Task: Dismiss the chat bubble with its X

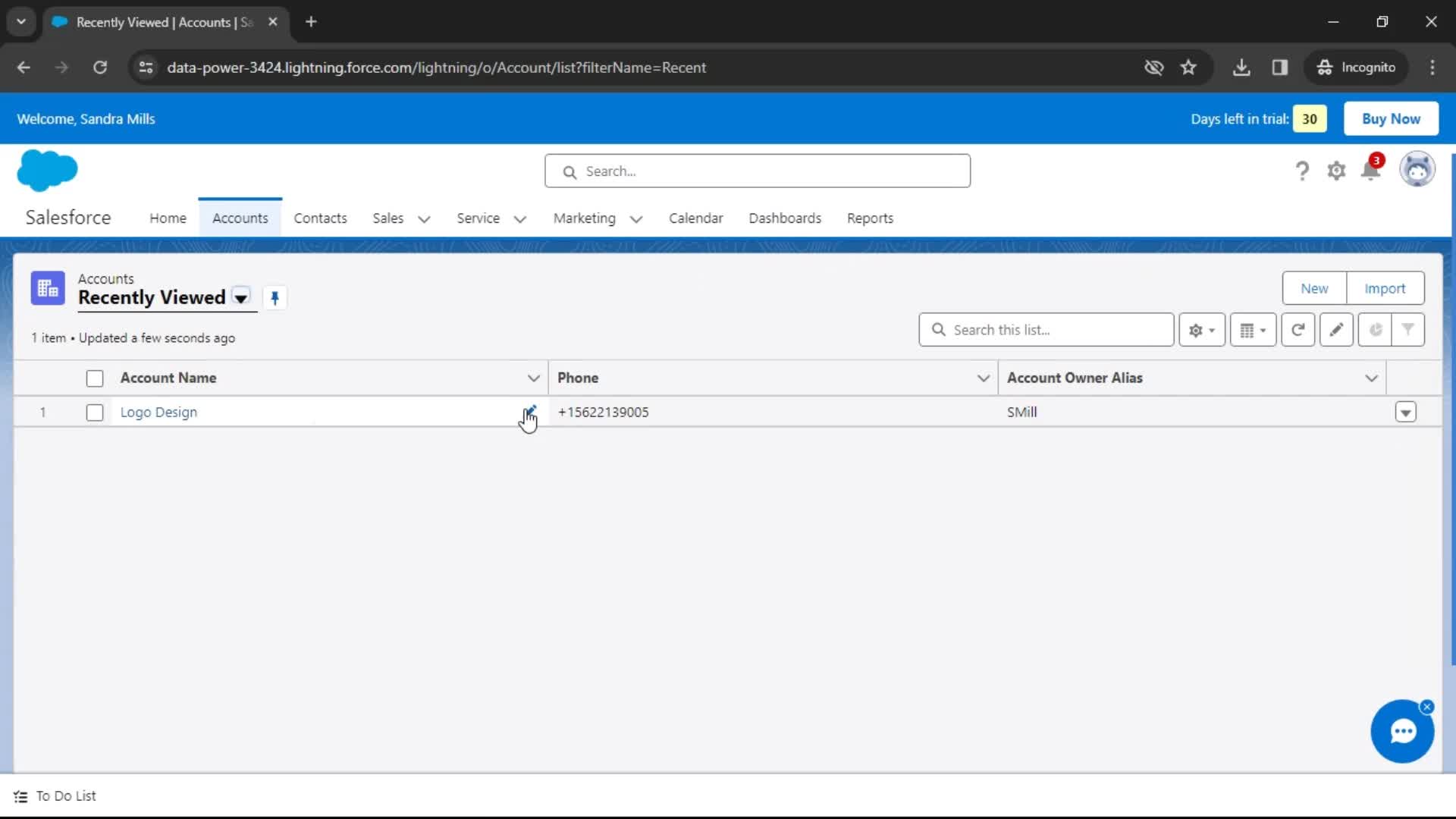Action: 1426,707
